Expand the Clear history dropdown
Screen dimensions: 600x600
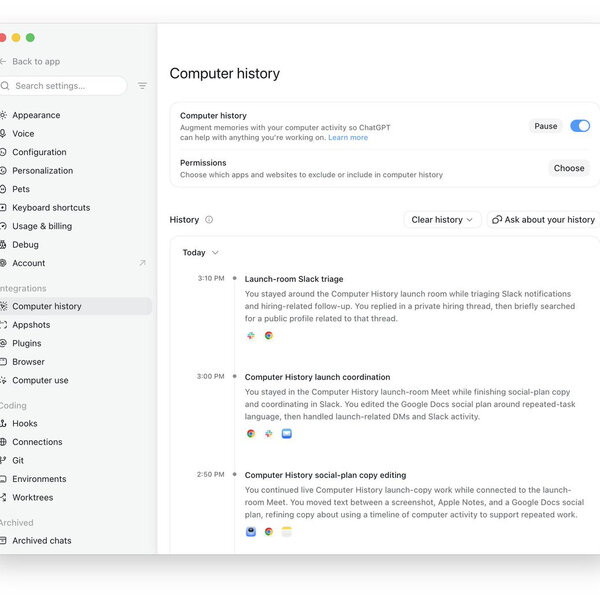tap(442, 220)
